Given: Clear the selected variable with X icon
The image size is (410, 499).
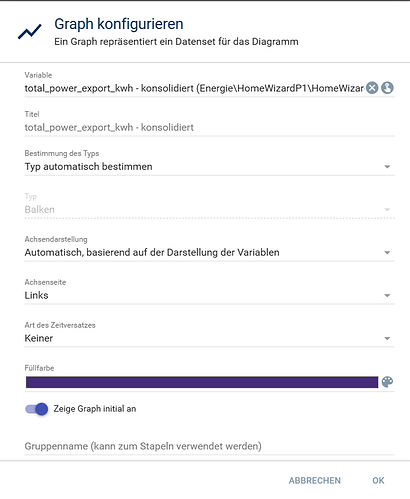Looking at the screenshot, I should 372,88.
